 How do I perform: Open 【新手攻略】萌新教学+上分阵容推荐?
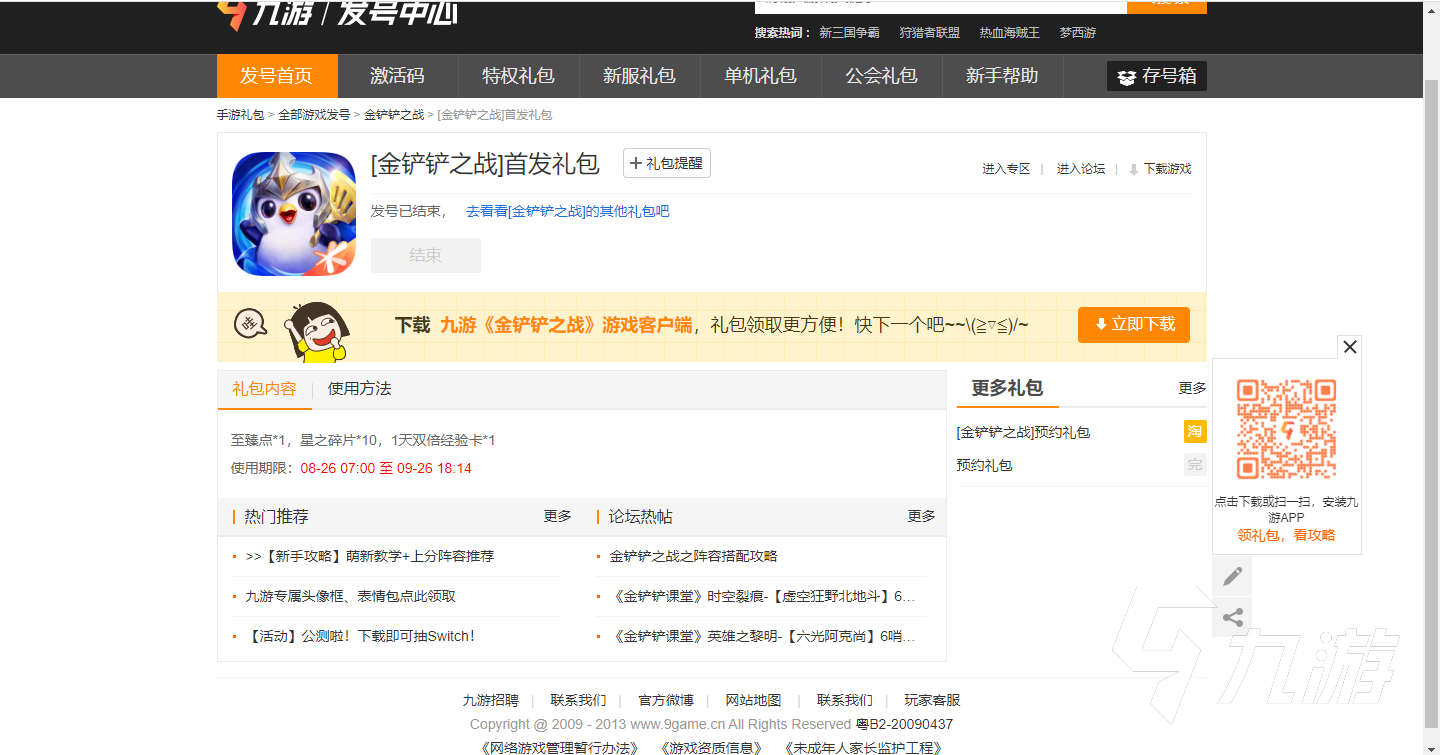pyautogui.click(x=369, y=556)
